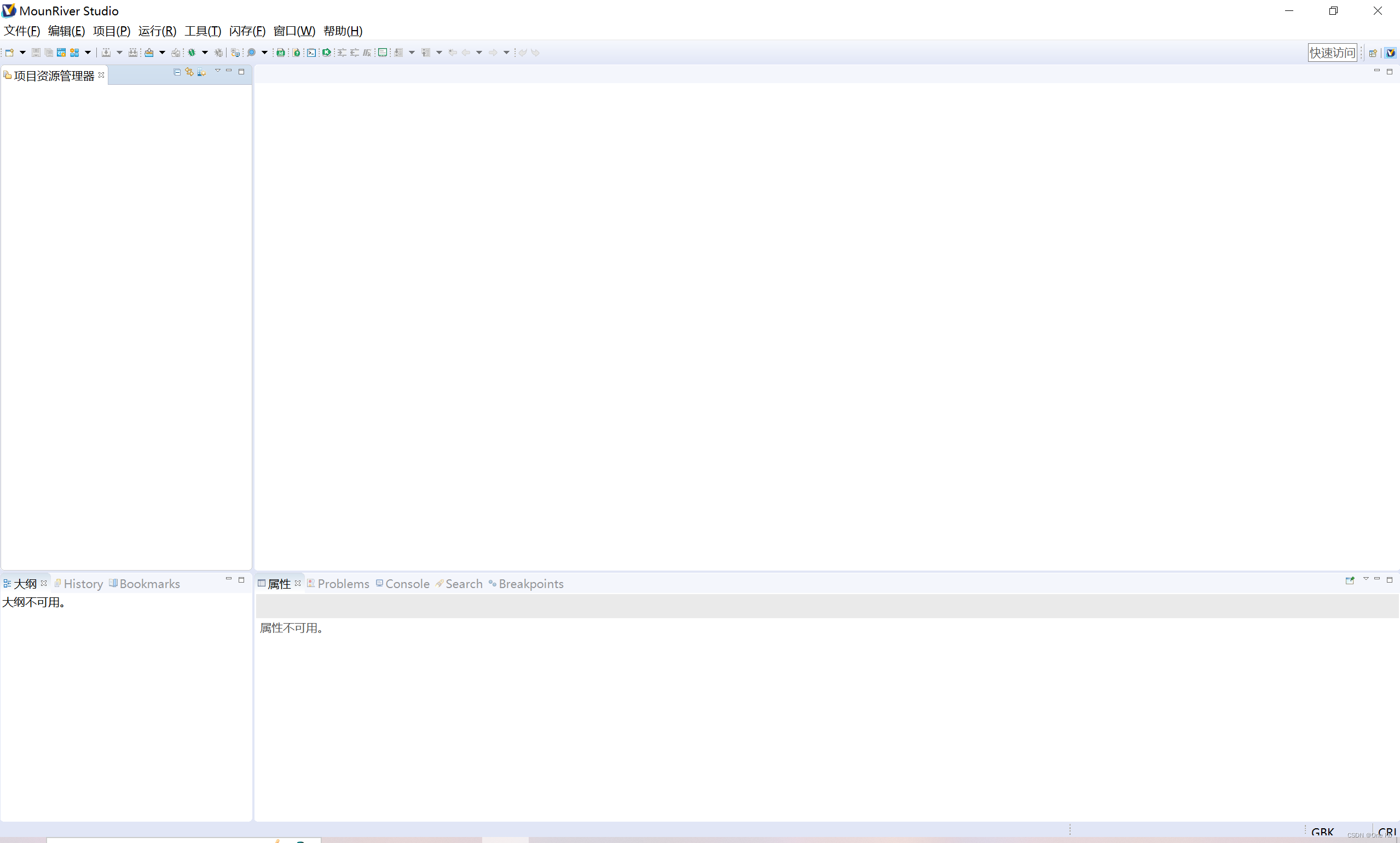Switch to the Problems tab
Image resolution: width=1400 pixels, height=843 pixels.
click(x=343, y=583)
